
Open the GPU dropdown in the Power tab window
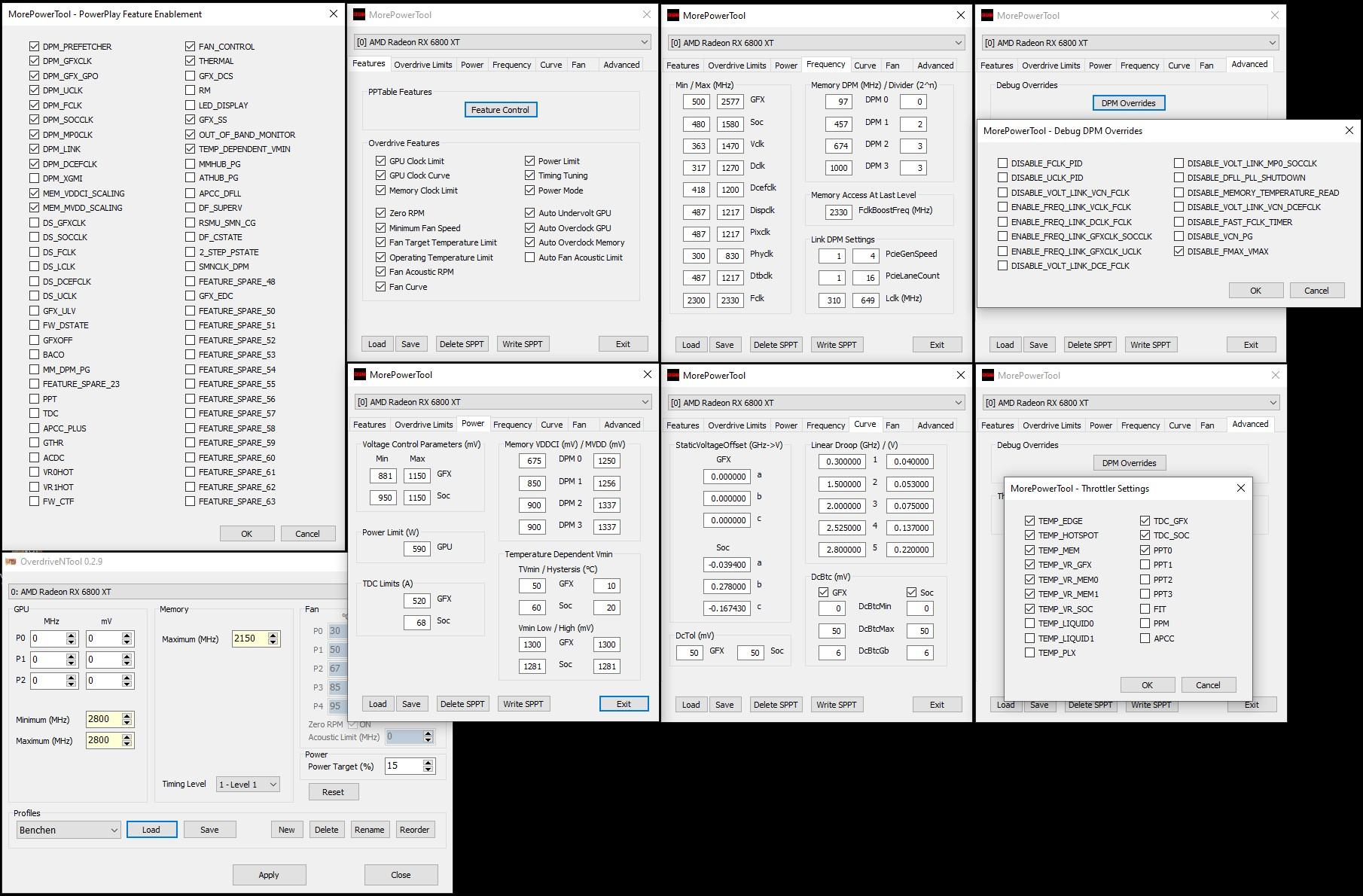(x=502, y=402)
